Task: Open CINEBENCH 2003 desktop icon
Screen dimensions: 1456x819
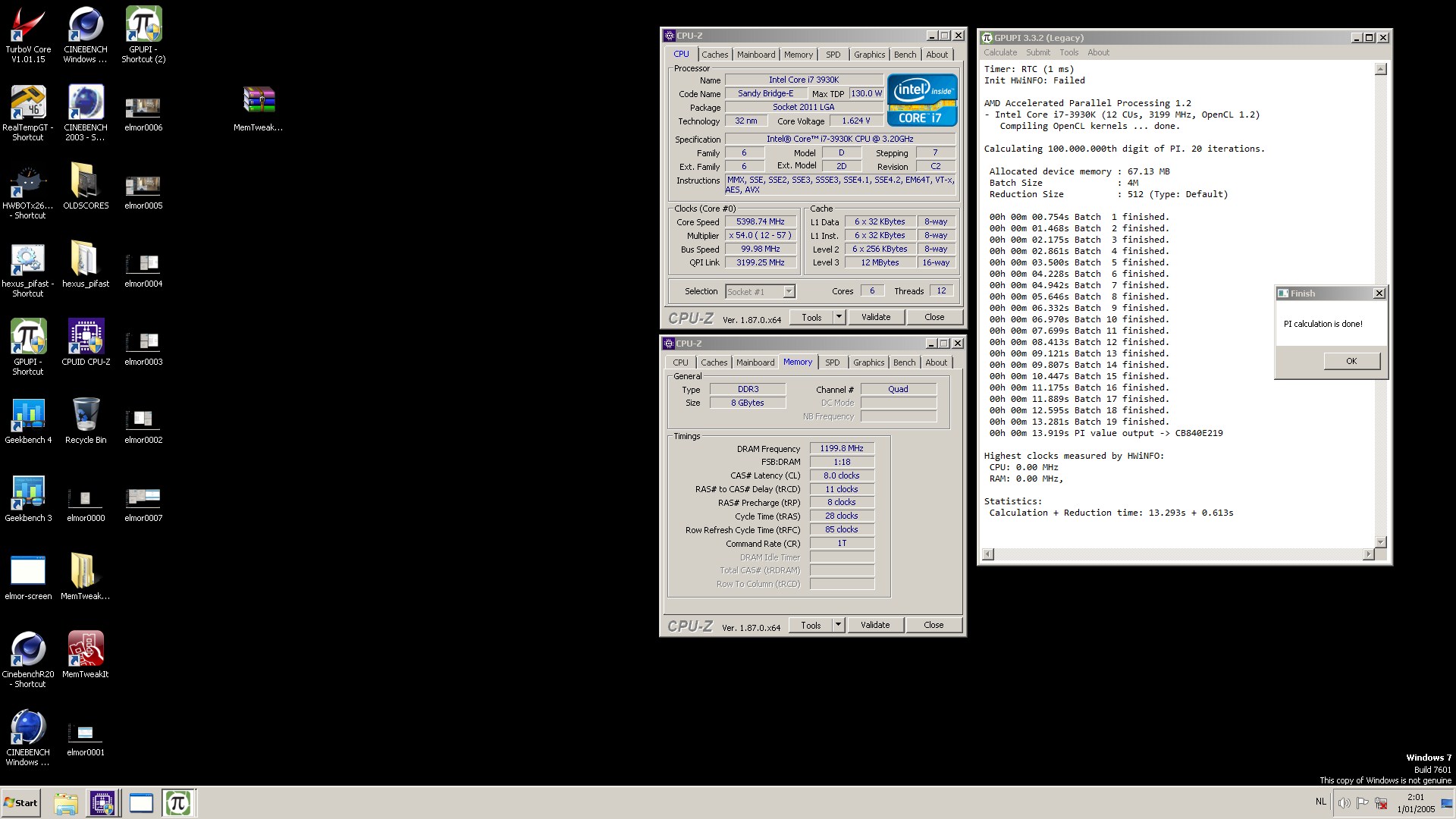Action: click(86, 112)
